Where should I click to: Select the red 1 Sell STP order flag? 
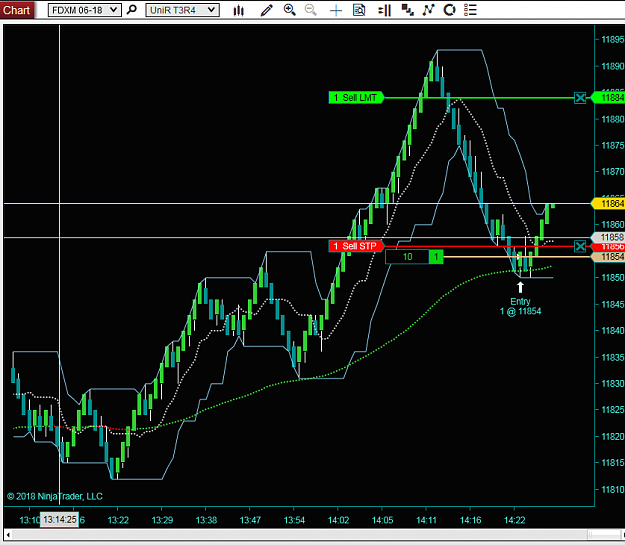356,246
